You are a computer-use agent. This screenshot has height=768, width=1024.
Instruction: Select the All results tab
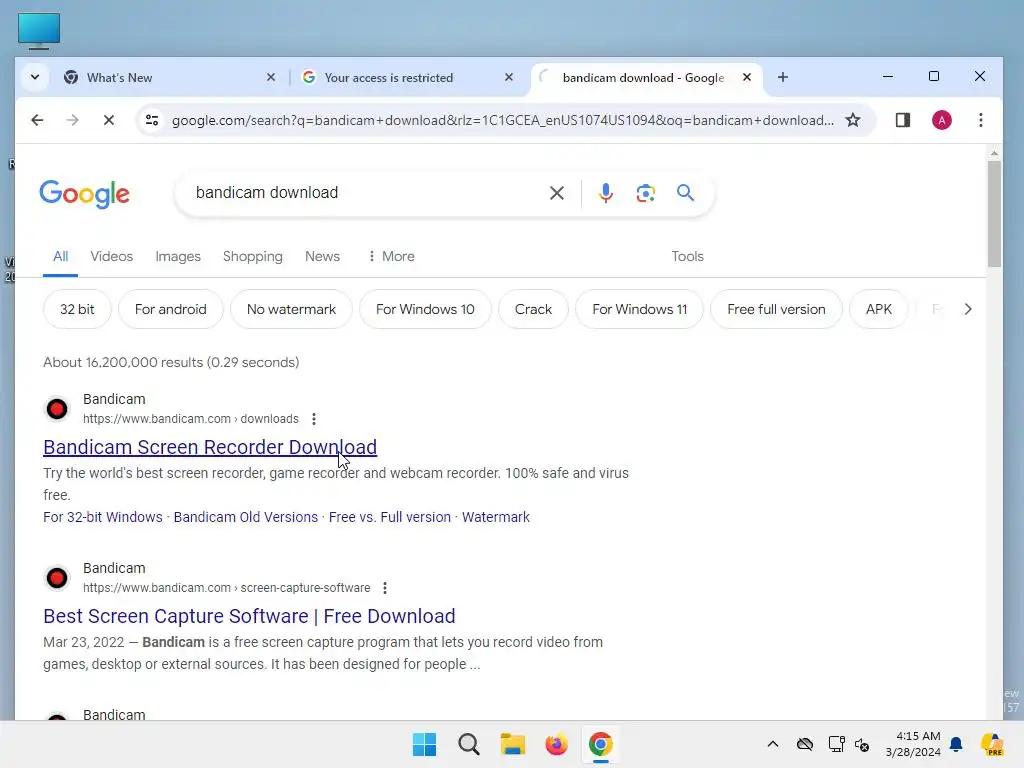60,257
